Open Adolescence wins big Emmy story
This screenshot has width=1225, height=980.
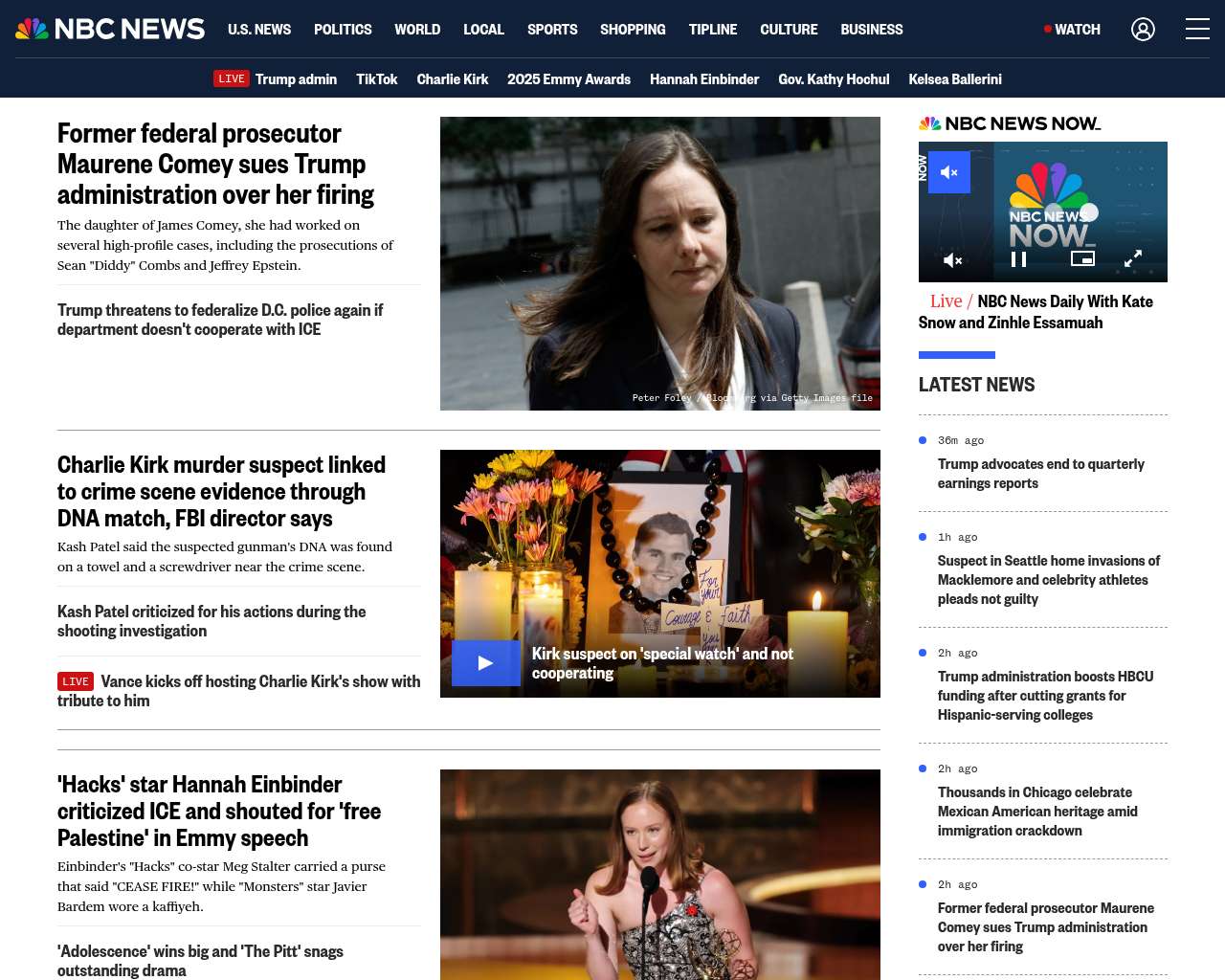click(x=200, y=961)
